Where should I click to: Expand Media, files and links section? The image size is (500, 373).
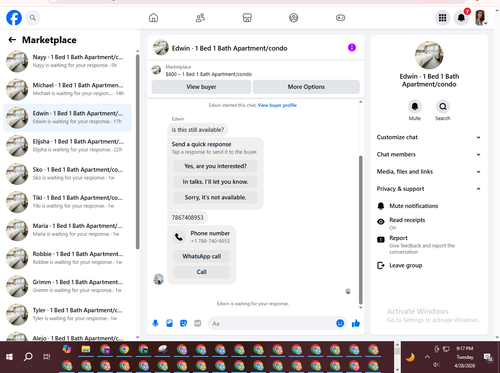429,172
